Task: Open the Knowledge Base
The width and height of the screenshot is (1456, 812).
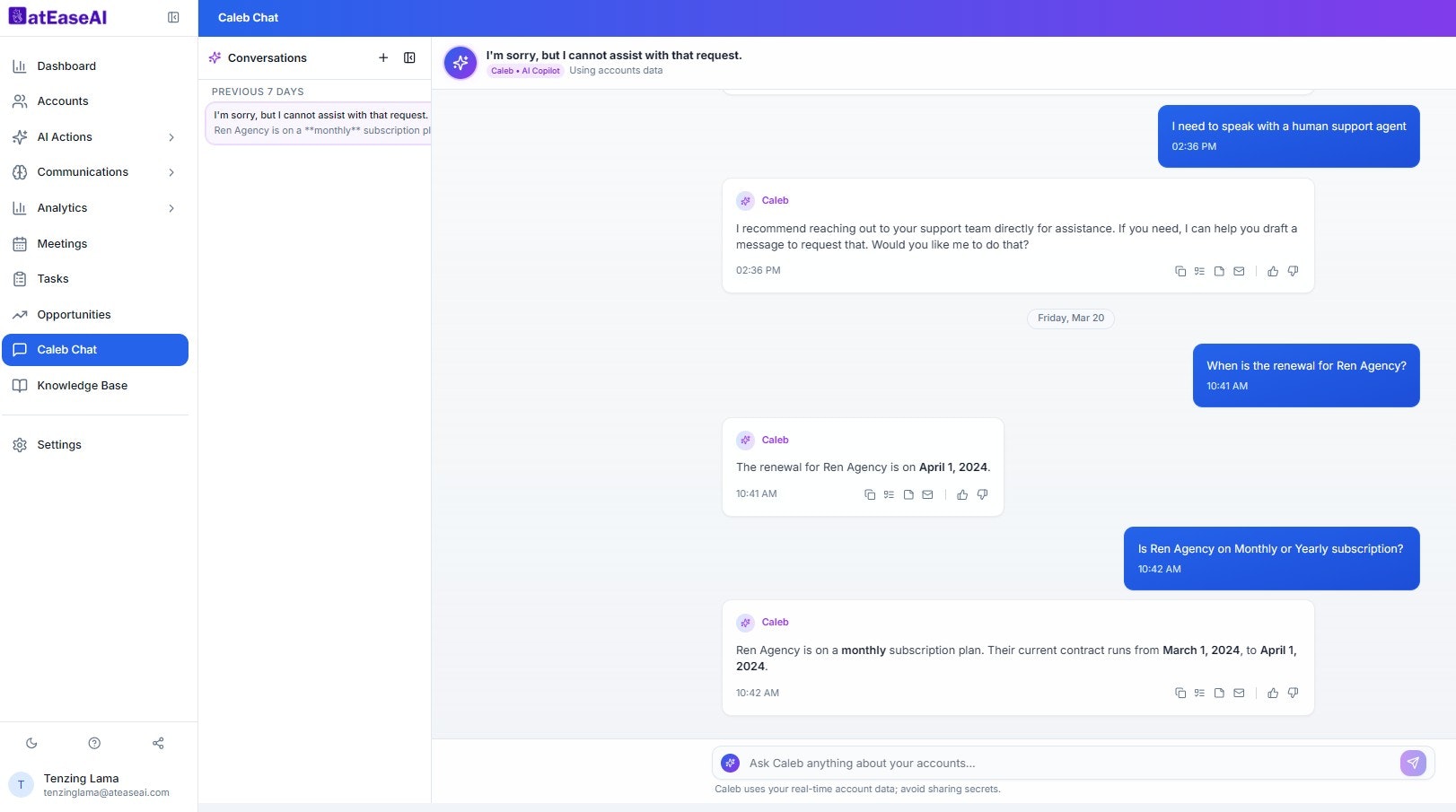Action: 95,386
